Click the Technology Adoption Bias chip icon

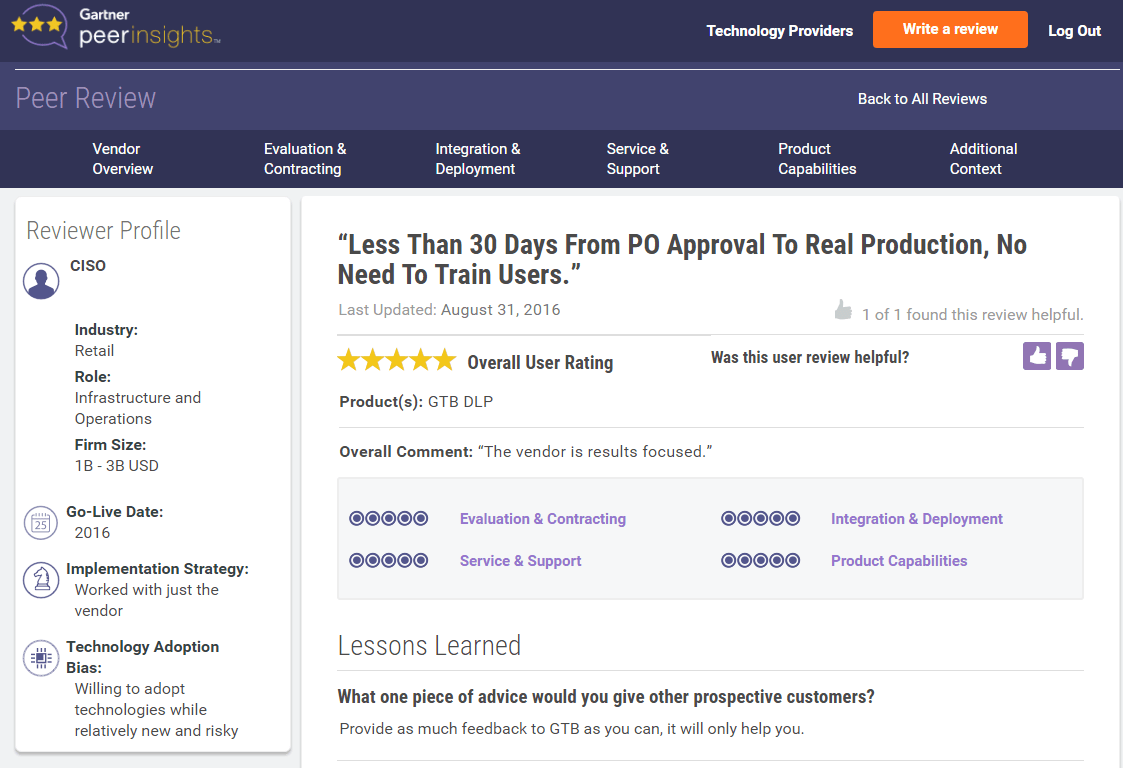(x=41, y=658)
